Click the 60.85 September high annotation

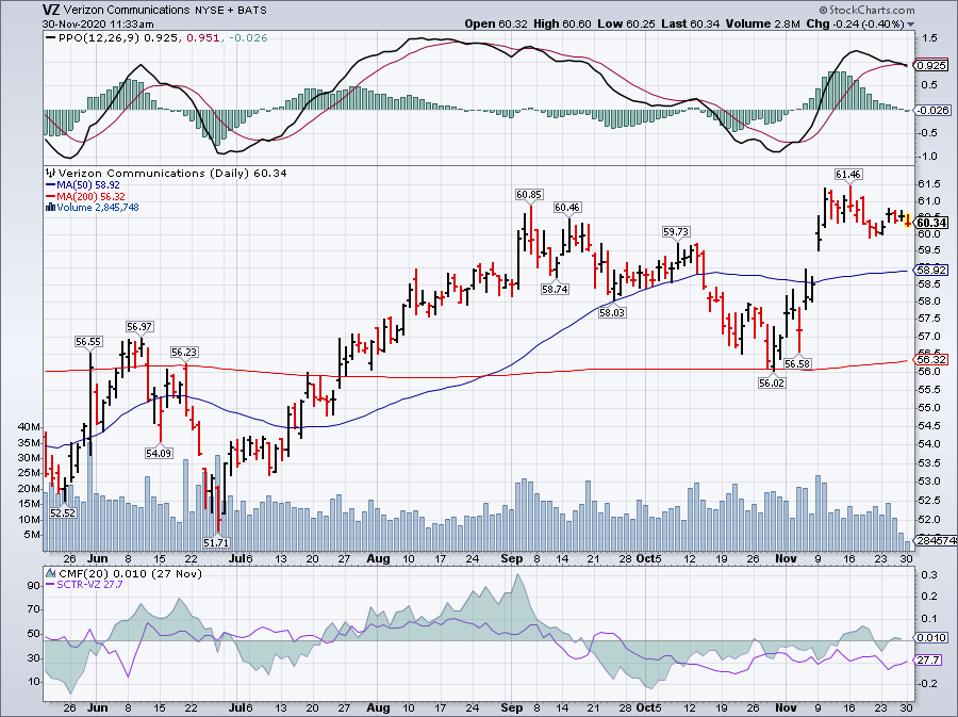528,195
